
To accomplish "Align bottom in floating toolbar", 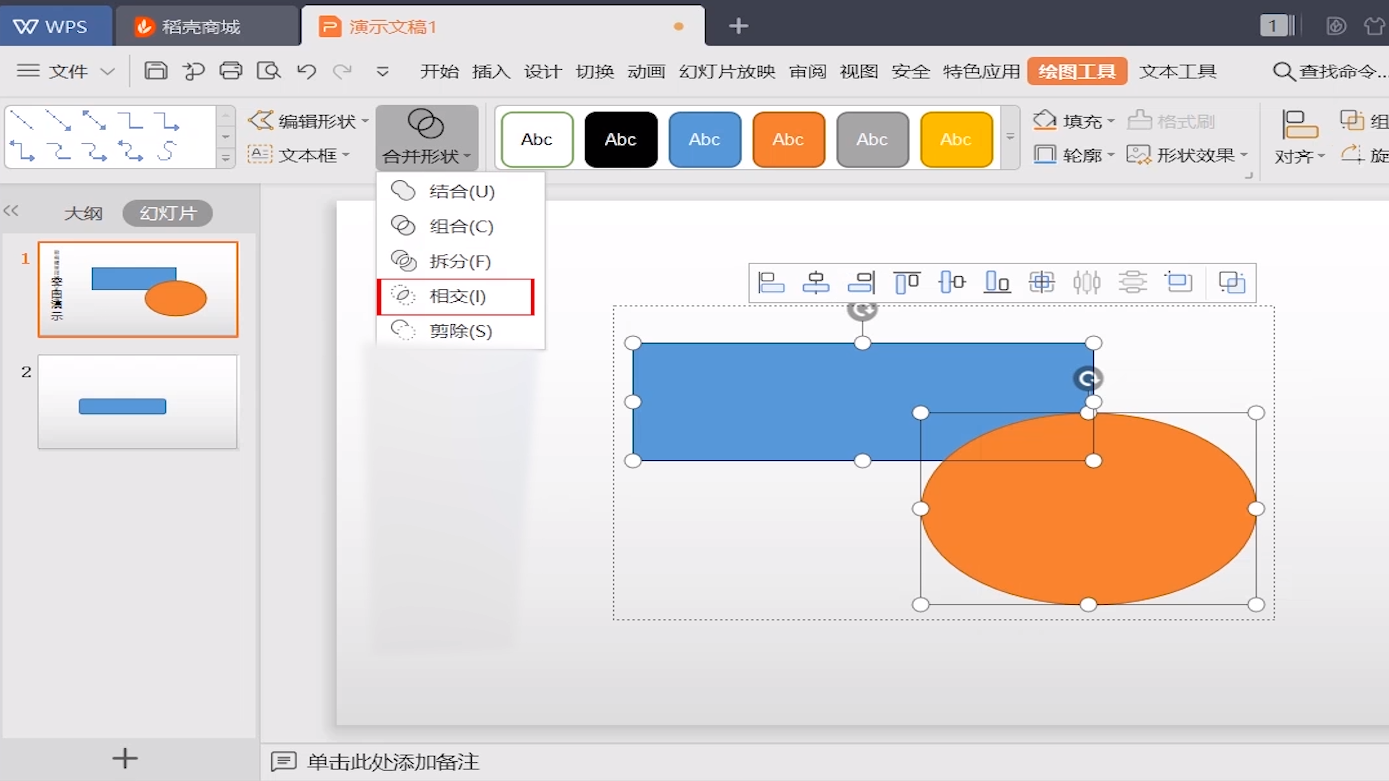I will pos(997,283).
